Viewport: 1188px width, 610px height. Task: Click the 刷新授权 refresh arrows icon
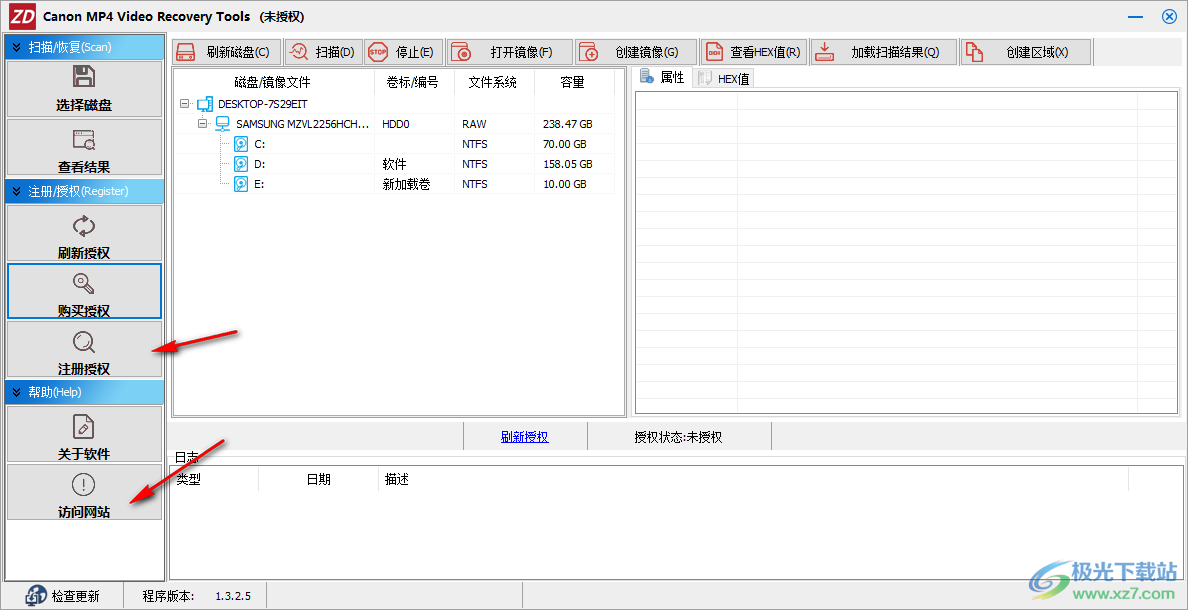point(83,226)
